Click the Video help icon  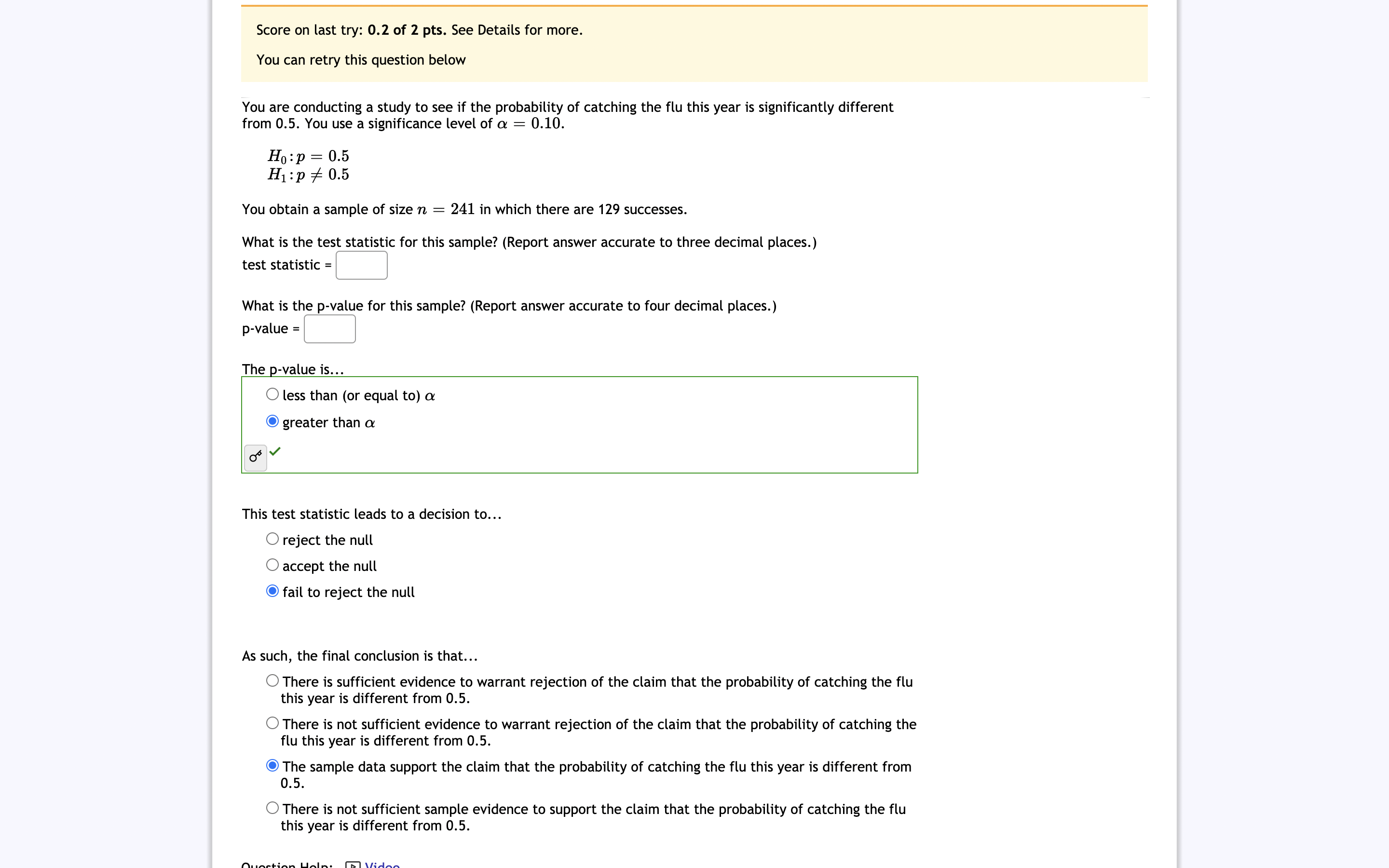[x=353, y=865]
